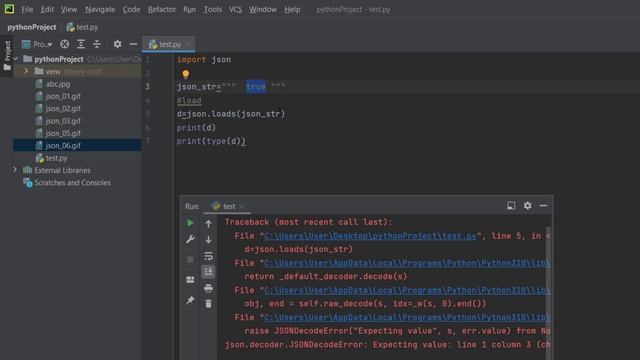Viewport: 640px width, 360px height.
Task: Open the View menu
Action: pyautogui.click(x=69, y=9)
